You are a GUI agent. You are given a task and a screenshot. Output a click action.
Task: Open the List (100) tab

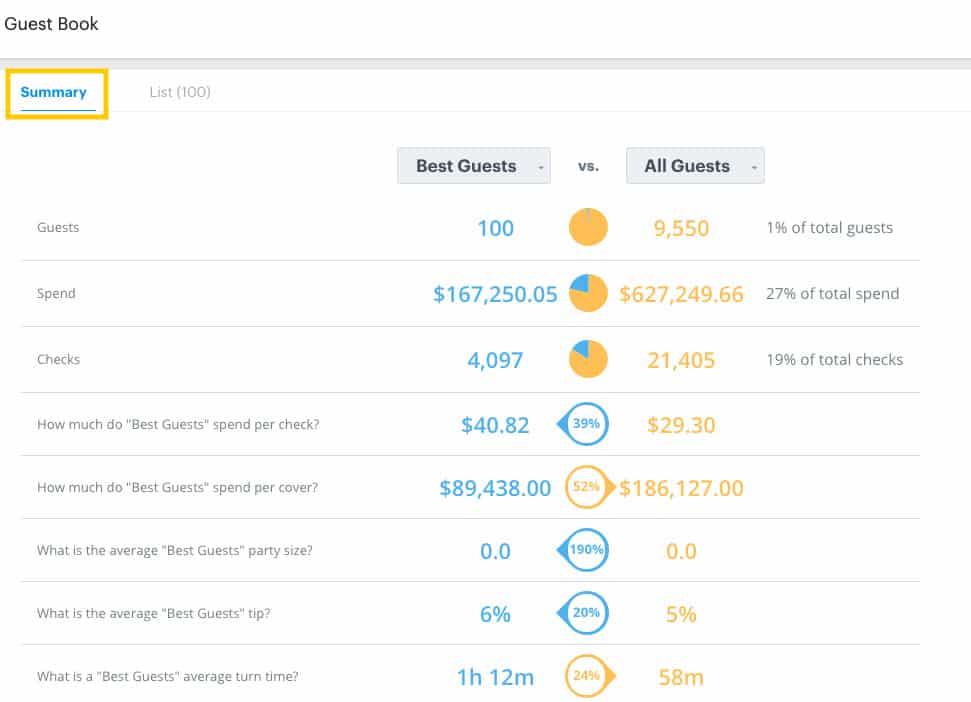(180, 92)
